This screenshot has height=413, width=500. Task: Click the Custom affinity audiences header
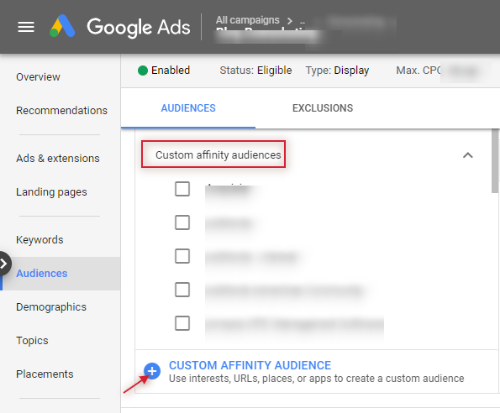point(218,155)
